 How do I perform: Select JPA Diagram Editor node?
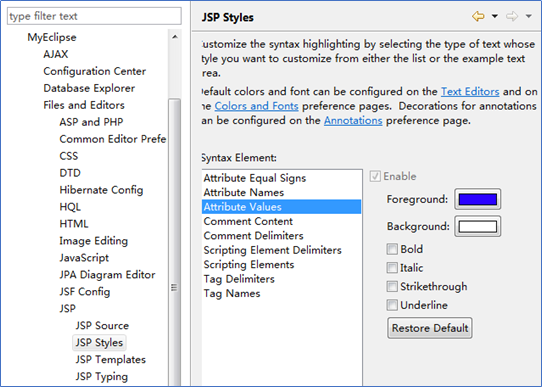click(107, 274)
